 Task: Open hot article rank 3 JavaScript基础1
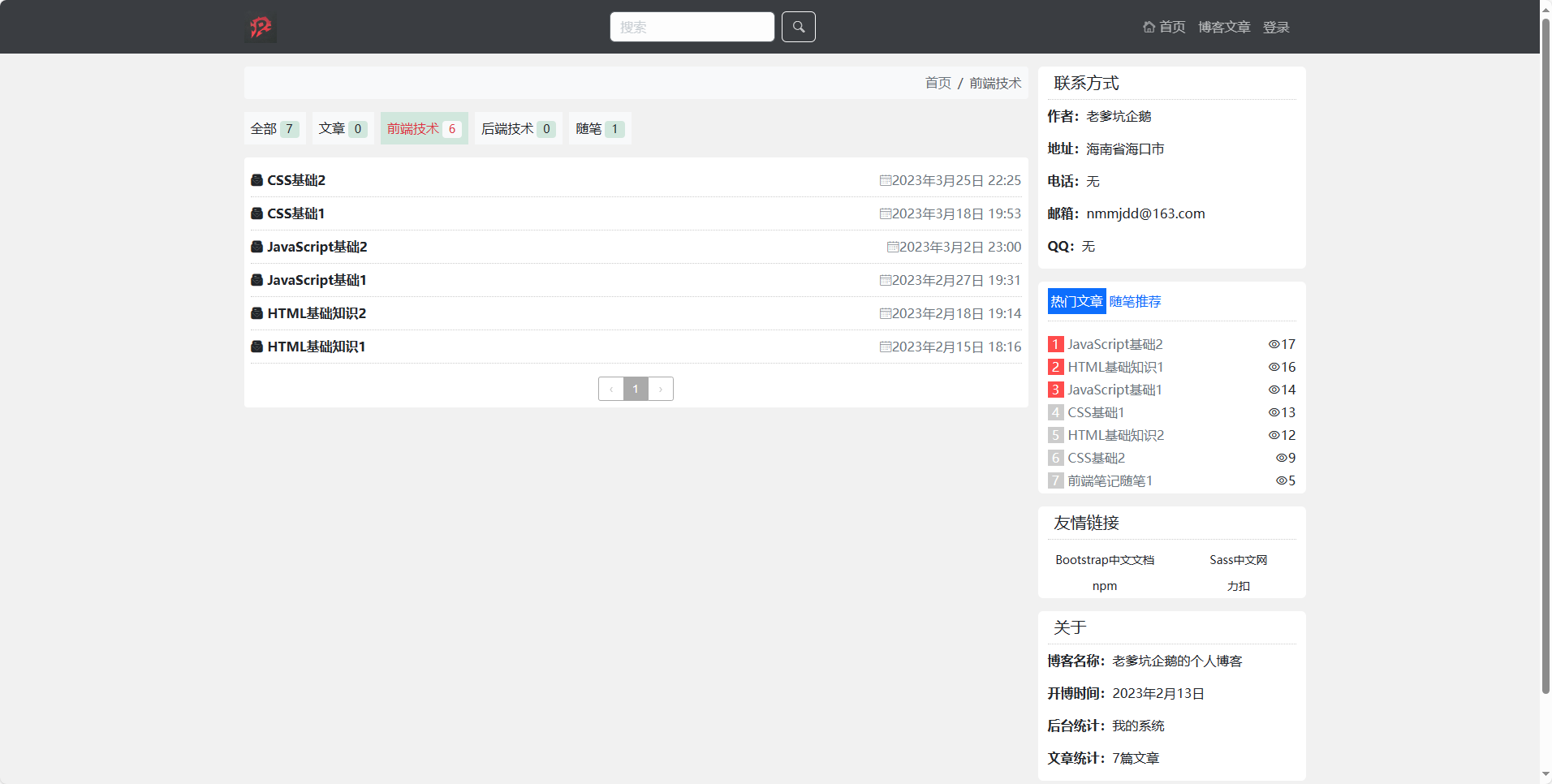[x=1114, y=390]
